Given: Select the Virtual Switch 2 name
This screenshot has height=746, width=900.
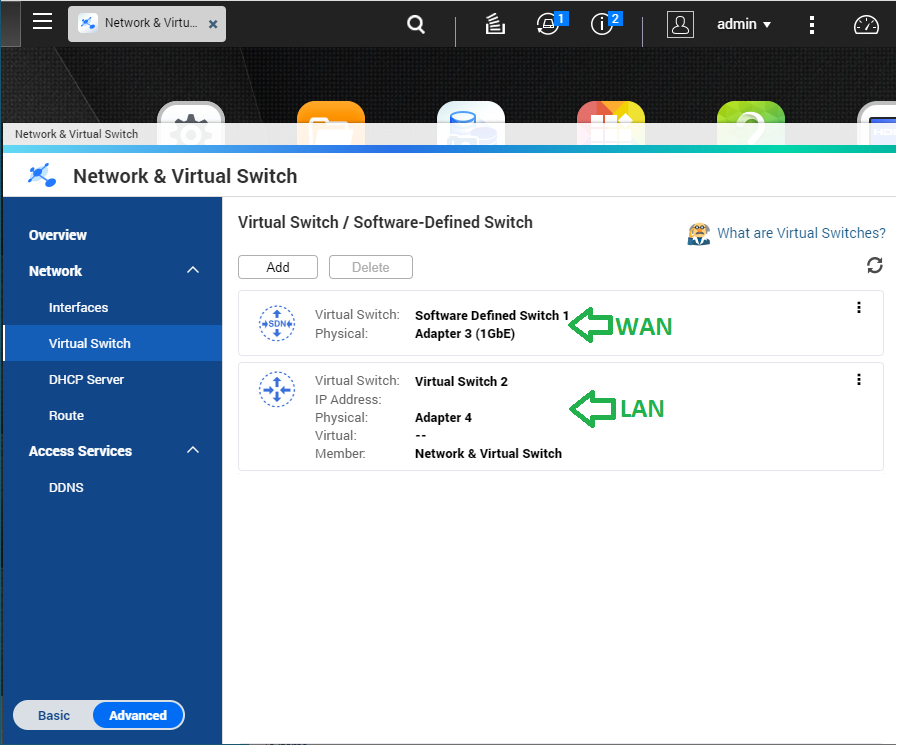Looking at the screenshot, I should tap(461, 382).
